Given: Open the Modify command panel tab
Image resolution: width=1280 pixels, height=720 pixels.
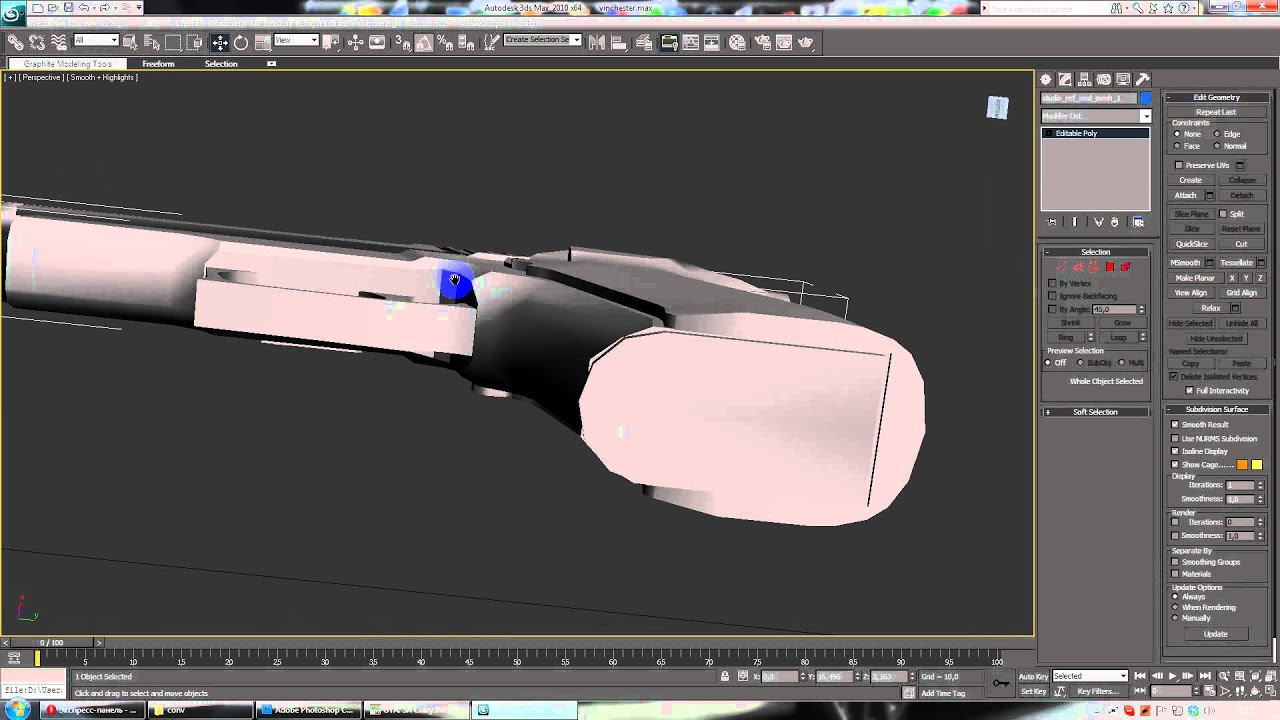Looking at the screenshot, I should point(1065,79).
